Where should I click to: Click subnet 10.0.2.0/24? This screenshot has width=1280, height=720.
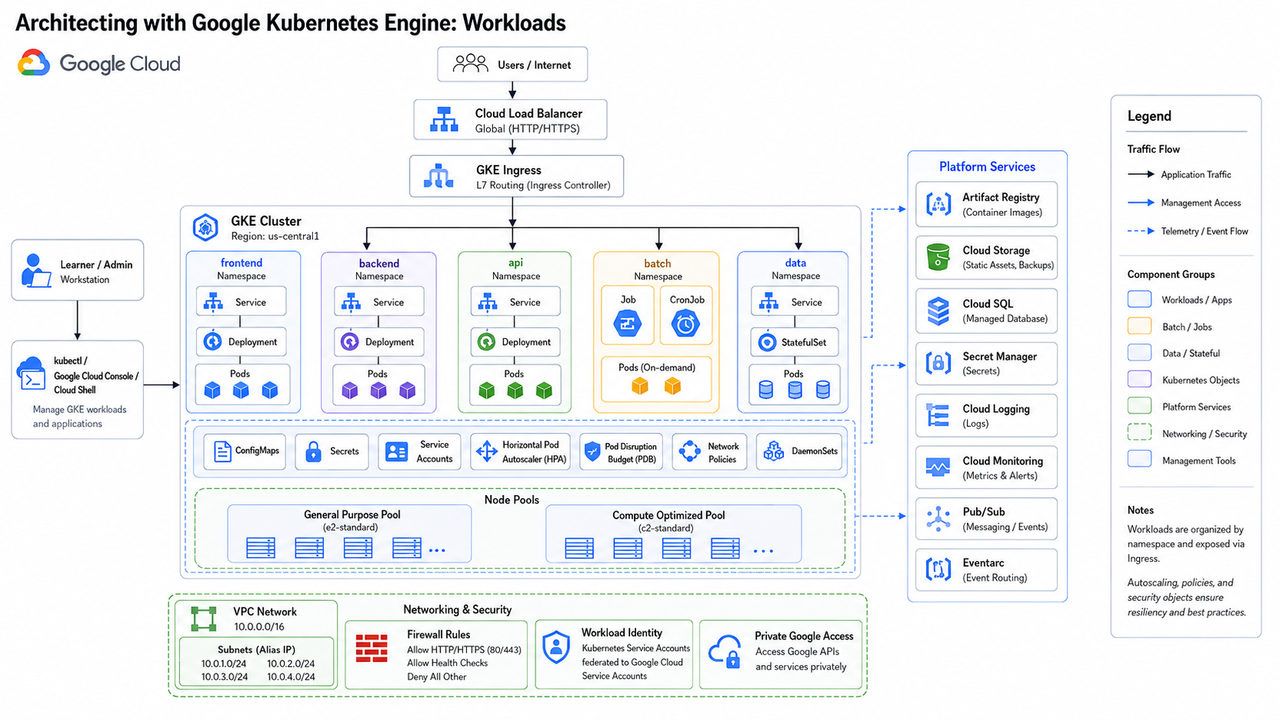tap(291, 663)
